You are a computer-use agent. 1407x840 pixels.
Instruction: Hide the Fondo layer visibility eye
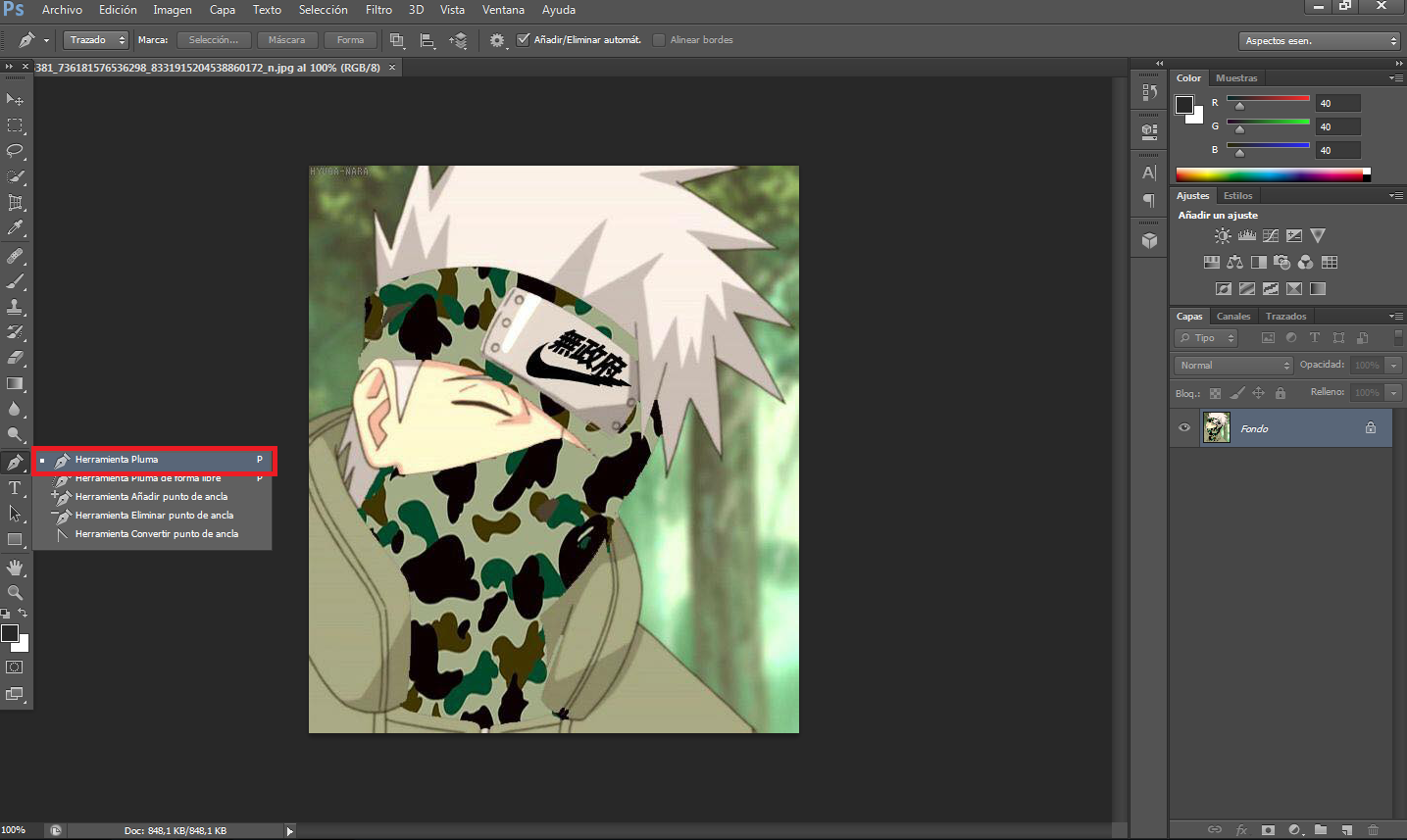coord(1184,428)
